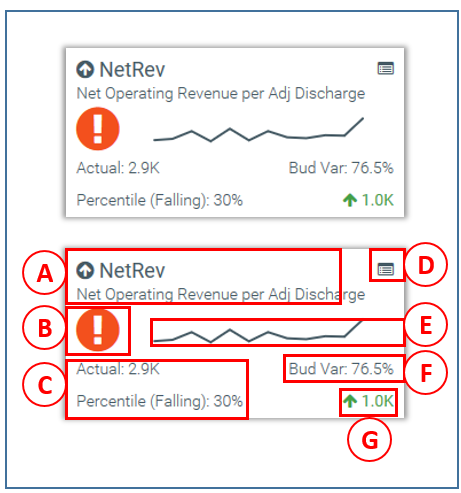Click green up arrow in box G
The height and width of the screenshot is (493, 461).
click(x=350, y=401)
